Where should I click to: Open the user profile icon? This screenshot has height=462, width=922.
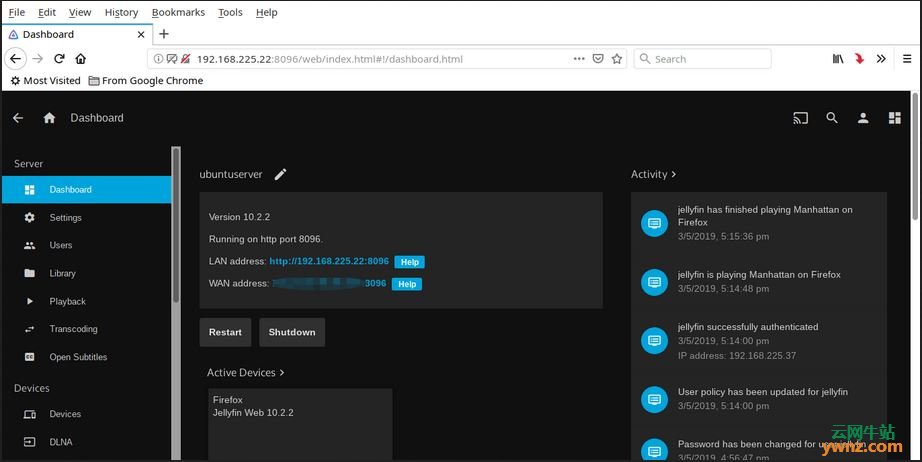point(863,118)
